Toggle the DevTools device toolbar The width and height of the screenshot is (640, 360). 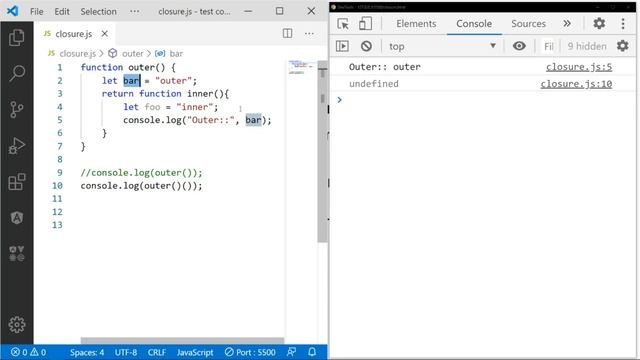[365, 24]
